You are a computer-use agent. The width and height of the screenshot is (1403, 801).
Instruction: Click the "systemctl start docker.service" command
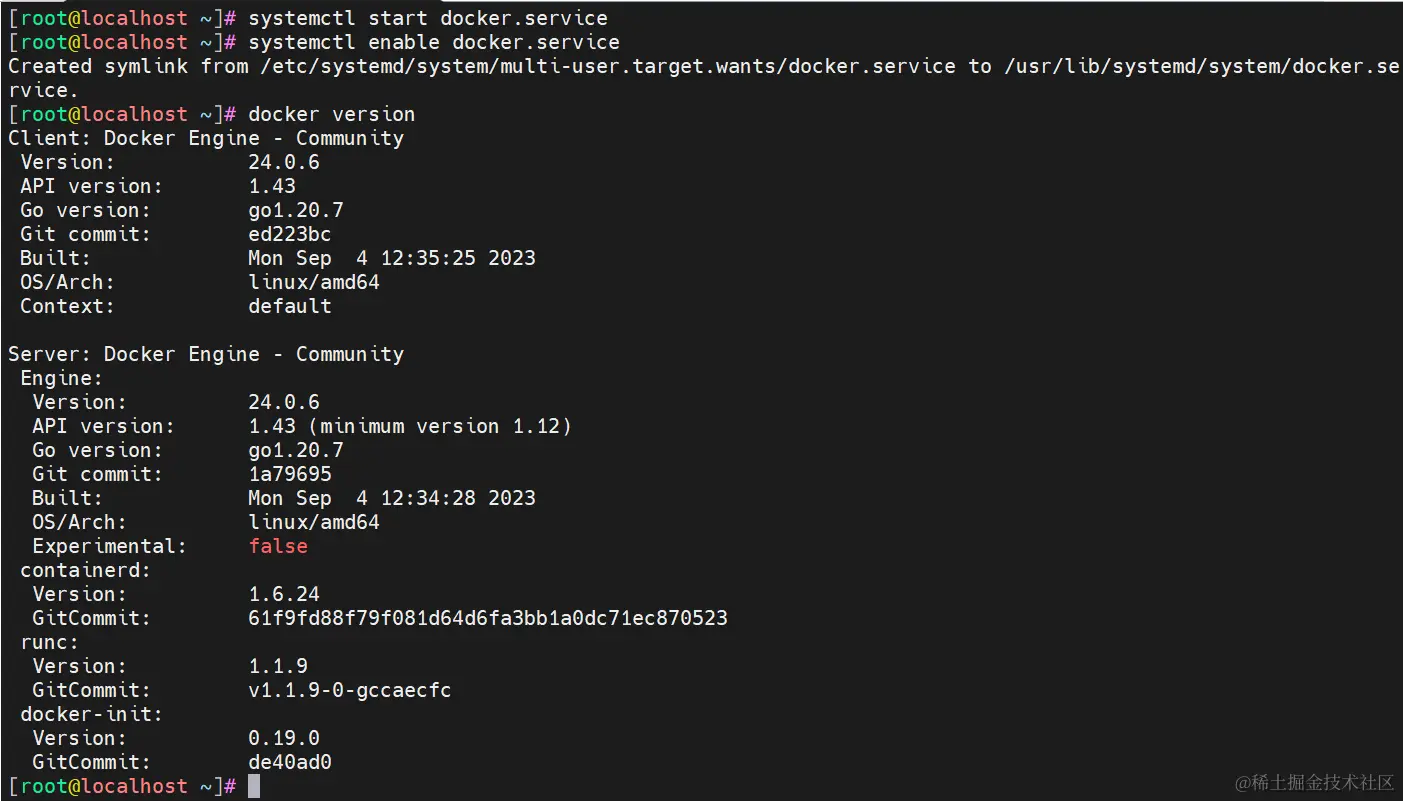(427, 18)
